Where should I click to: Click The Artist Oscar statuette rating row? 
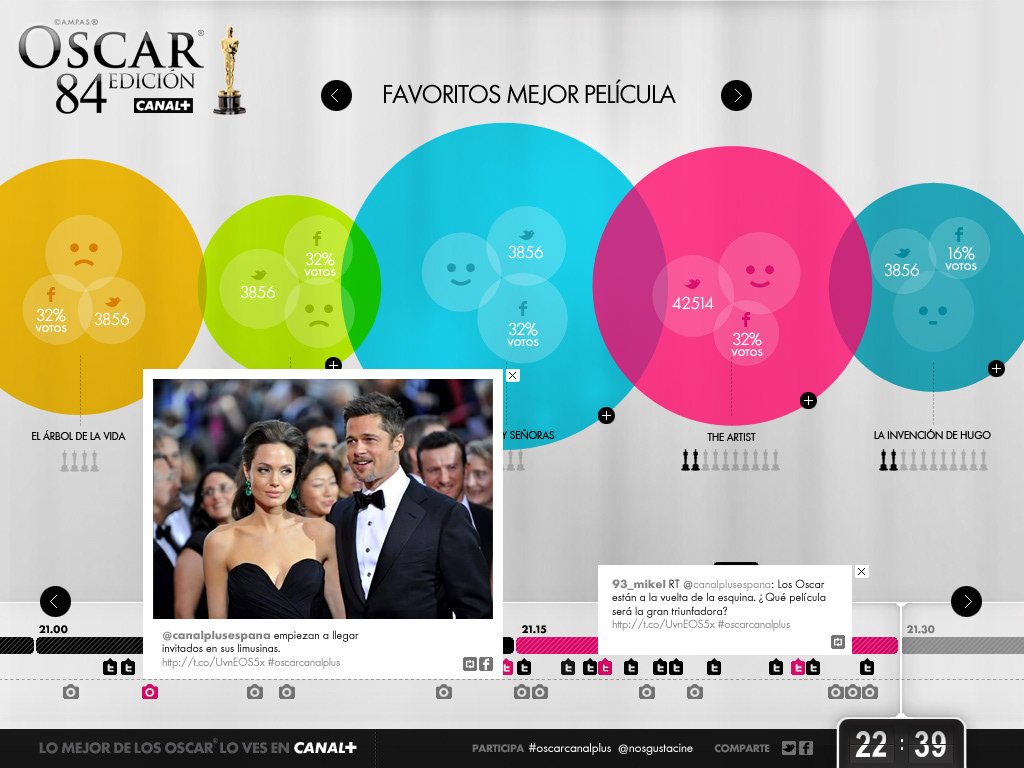(731, 460)
